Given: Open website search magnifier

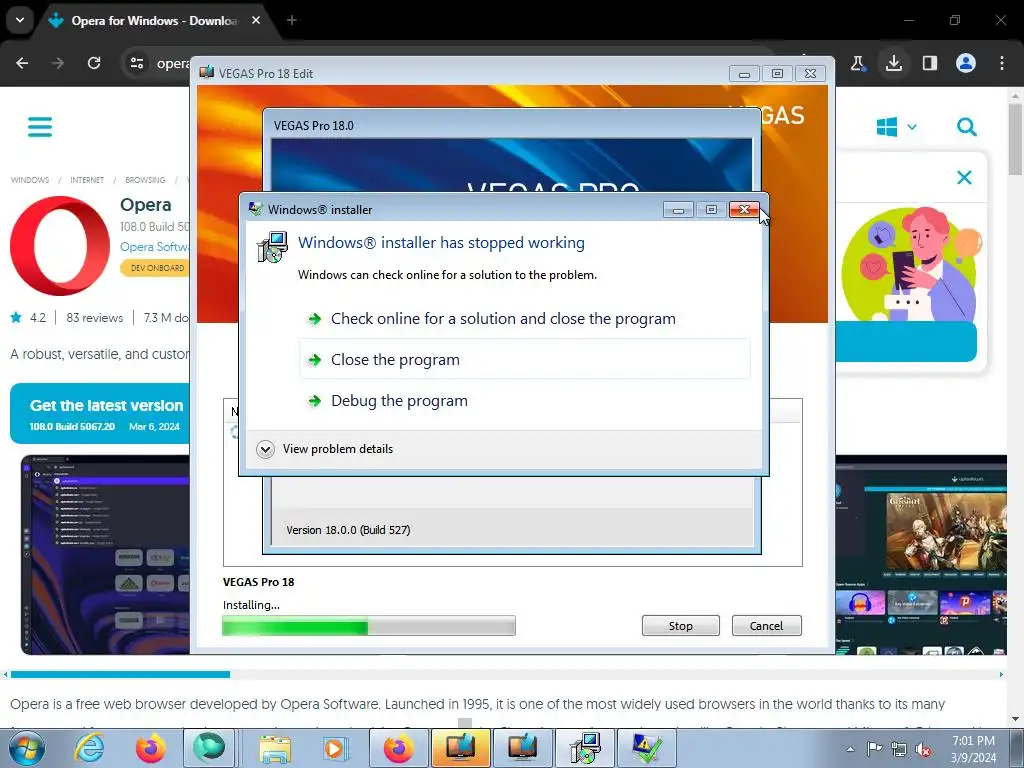Looking at the screenshot, I should [967, 127].
